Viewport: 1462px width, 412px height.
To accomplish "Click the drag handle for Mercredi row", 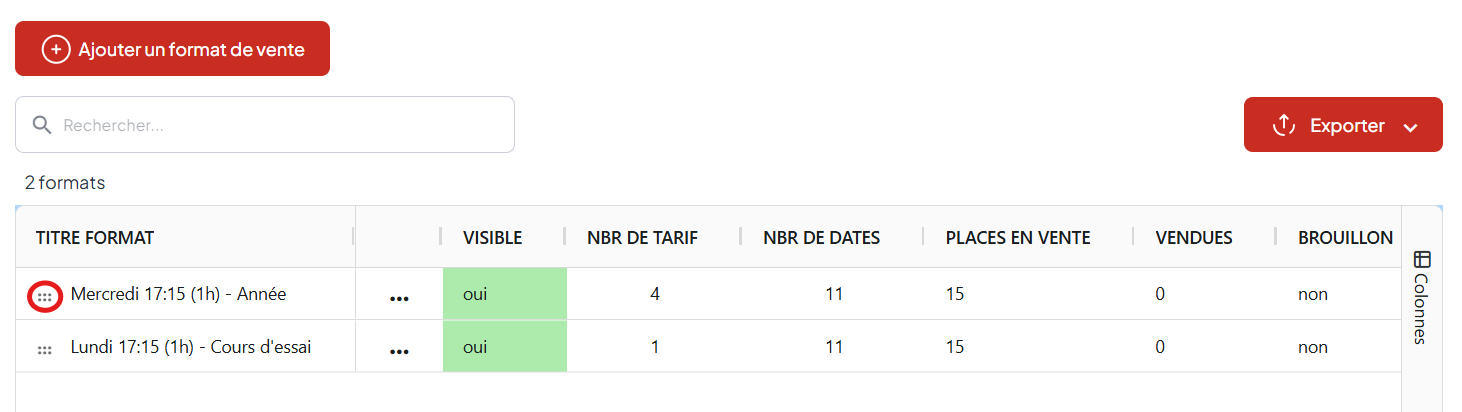I will pos(44,297).
